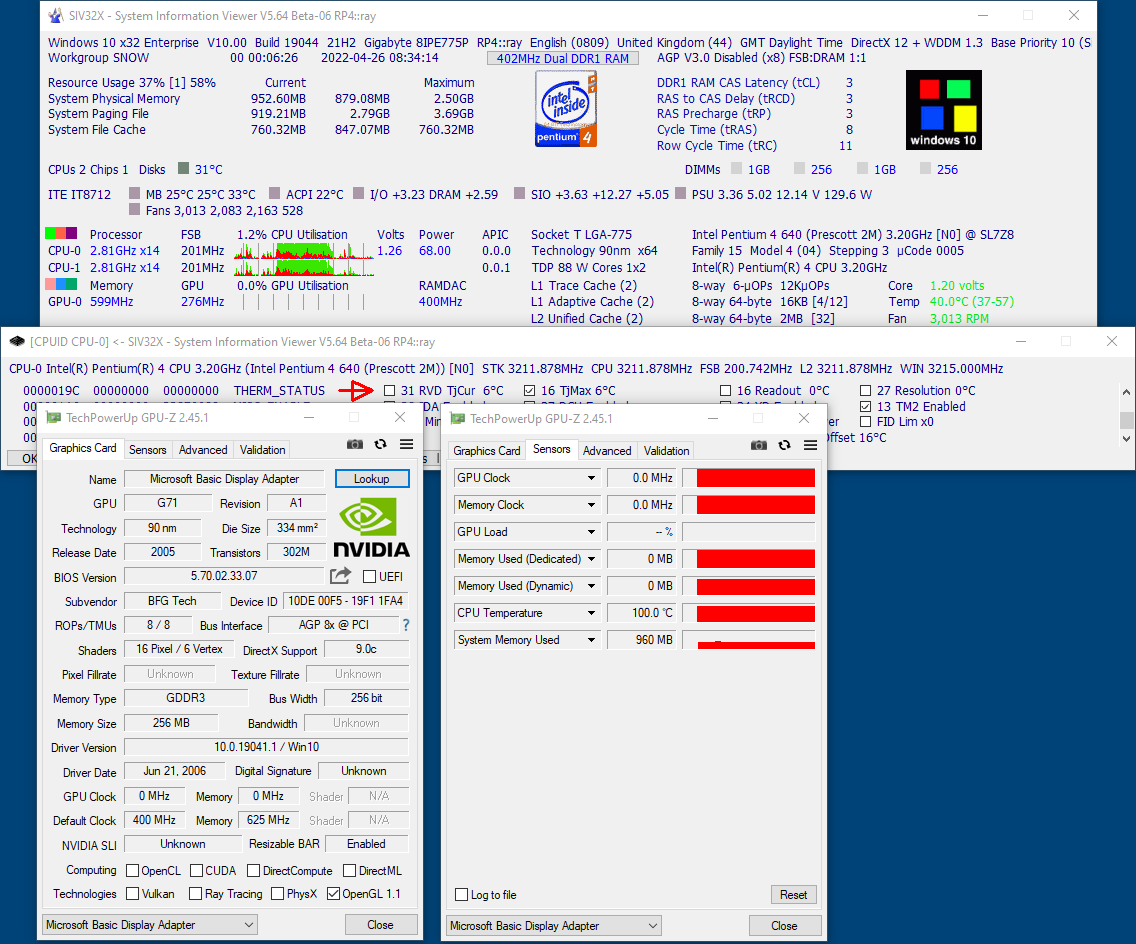The width and height of the screenshot is (1136, 944).
Task: Click the Windows 10 logo in SIV
Action: click(944, 110)
